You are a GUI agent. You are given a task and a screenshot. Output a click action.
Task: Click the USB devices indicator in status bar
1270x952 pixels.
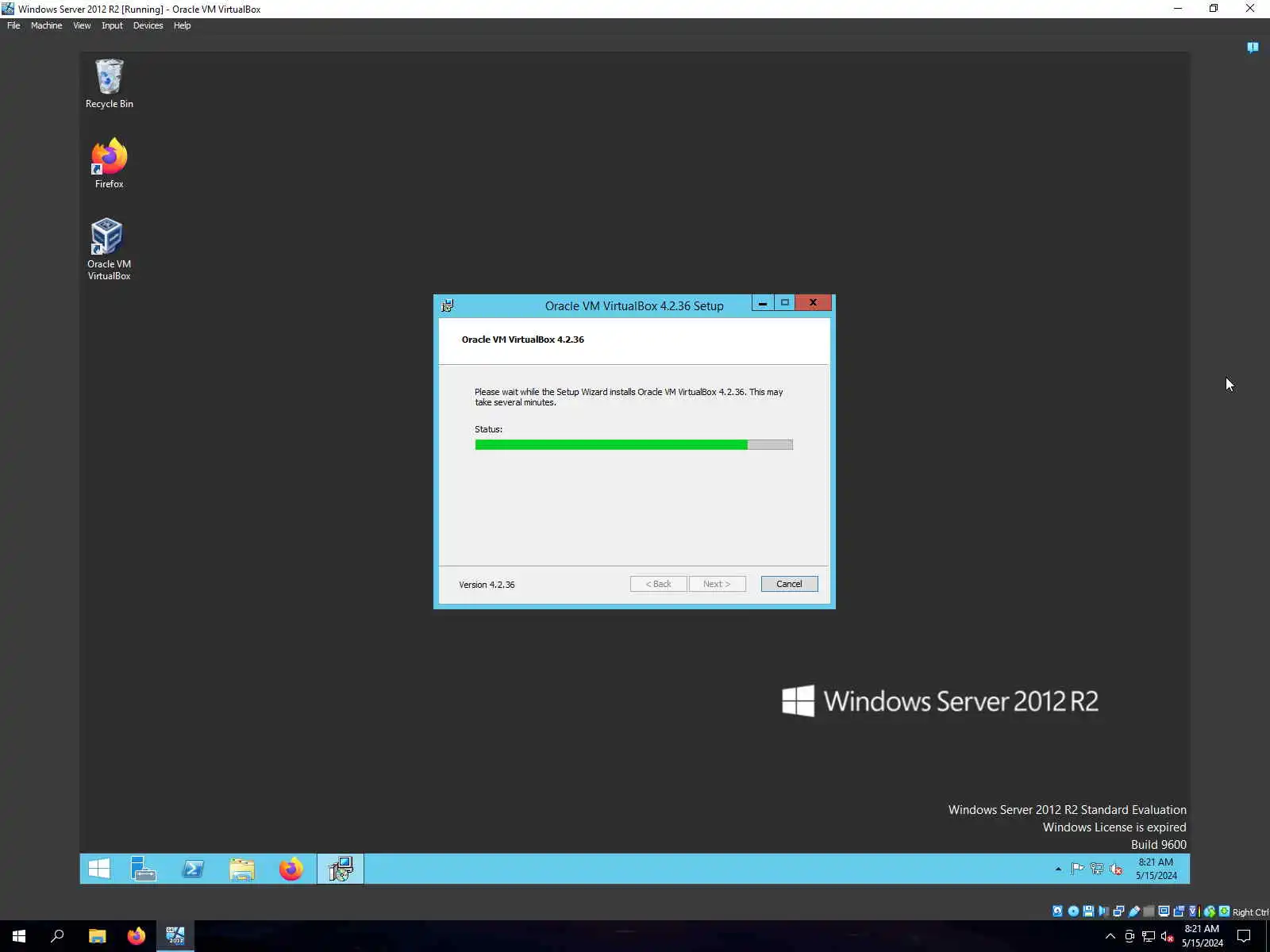(x=1134, y=911)
